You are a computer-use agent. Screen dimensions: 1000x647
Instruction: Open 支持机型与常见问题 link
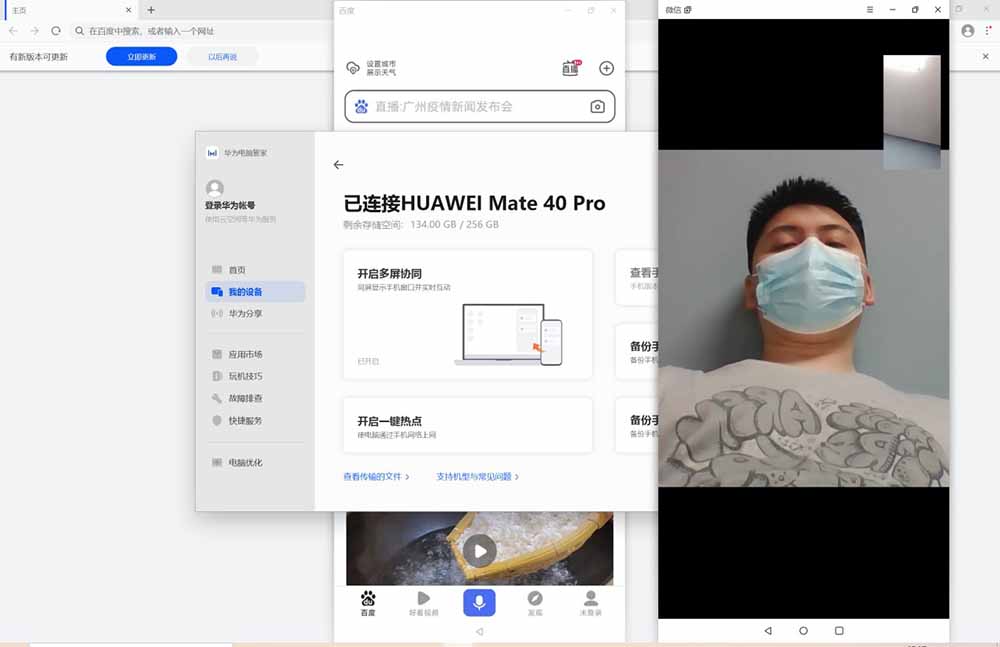point(478,477)
